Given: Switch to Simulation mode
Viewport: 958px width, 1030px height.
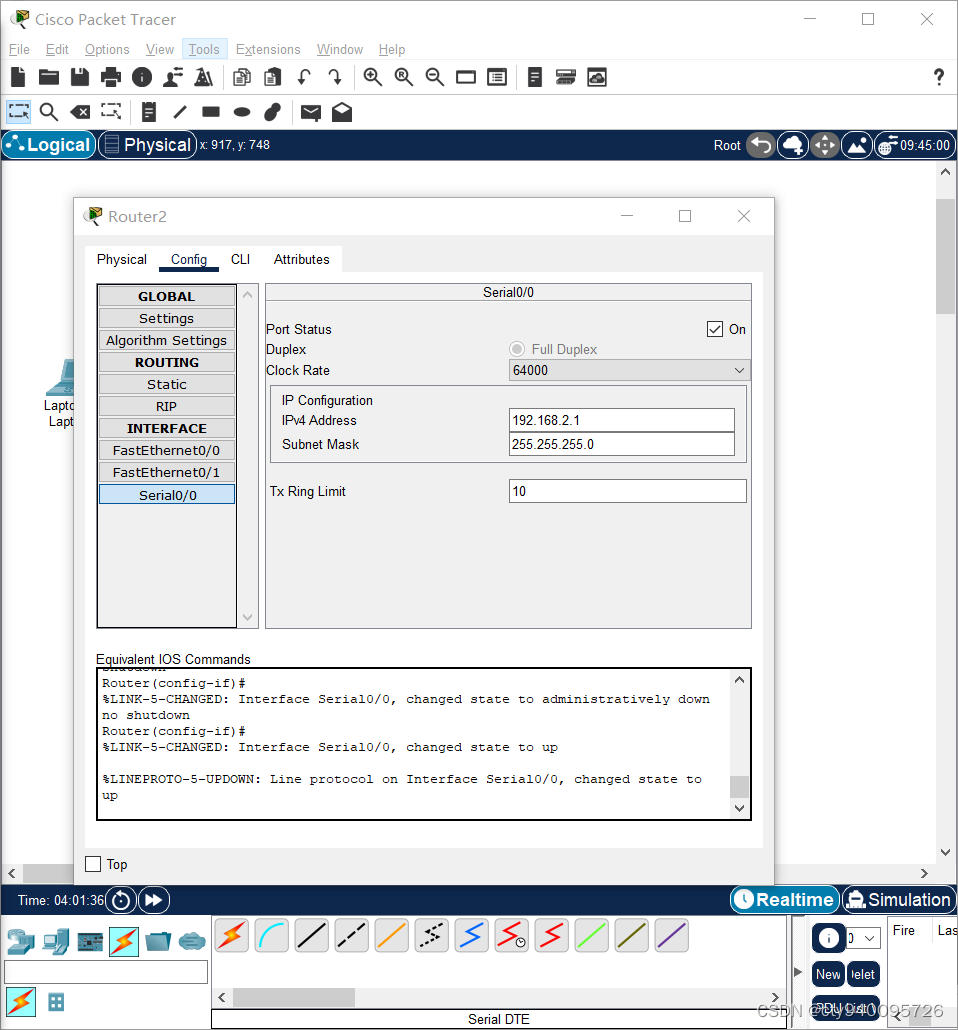Looking at the screenshot, I should (x=900, y=899).
